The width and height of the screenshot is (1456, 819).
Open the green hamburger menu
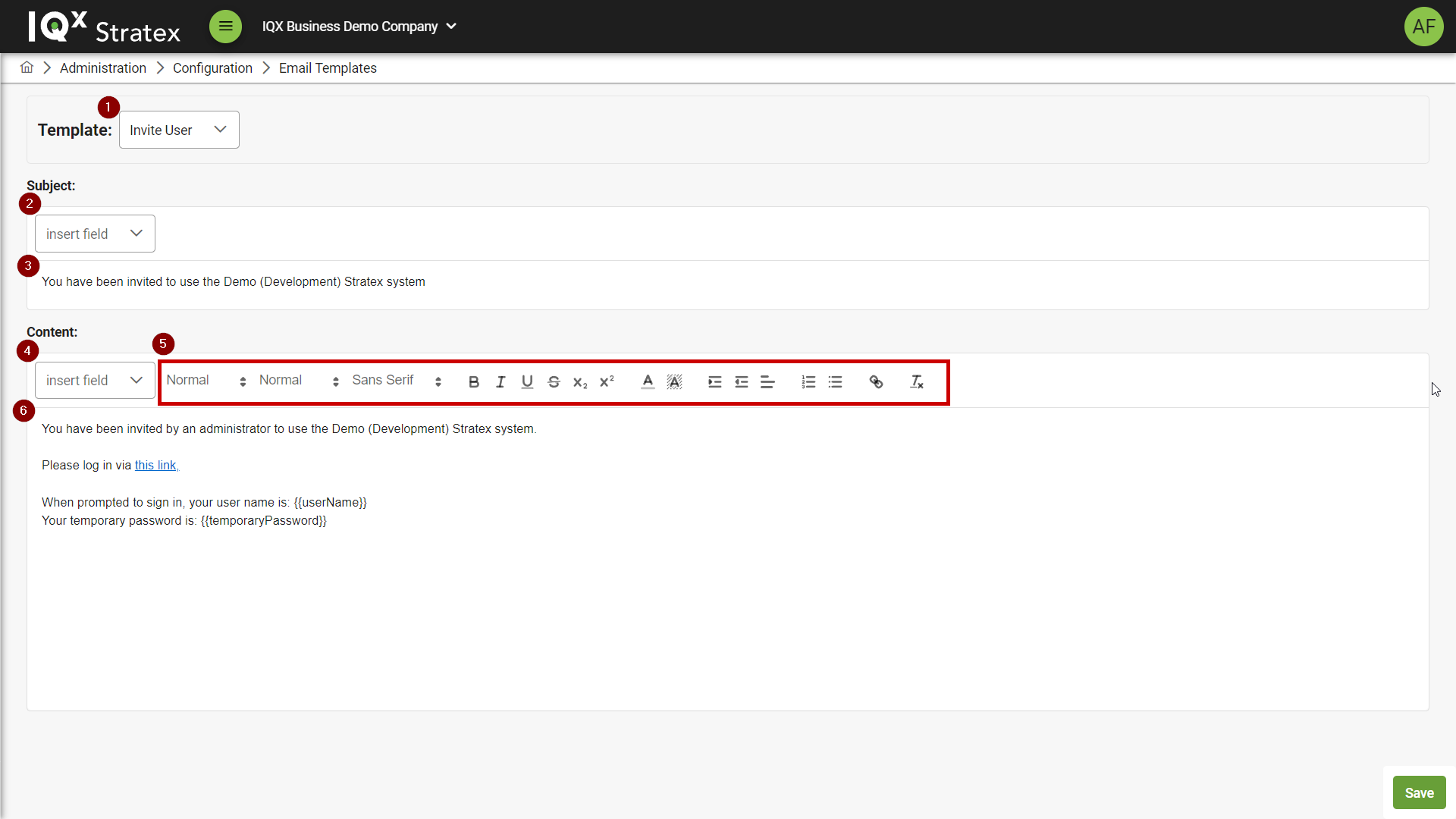point(225,27)
